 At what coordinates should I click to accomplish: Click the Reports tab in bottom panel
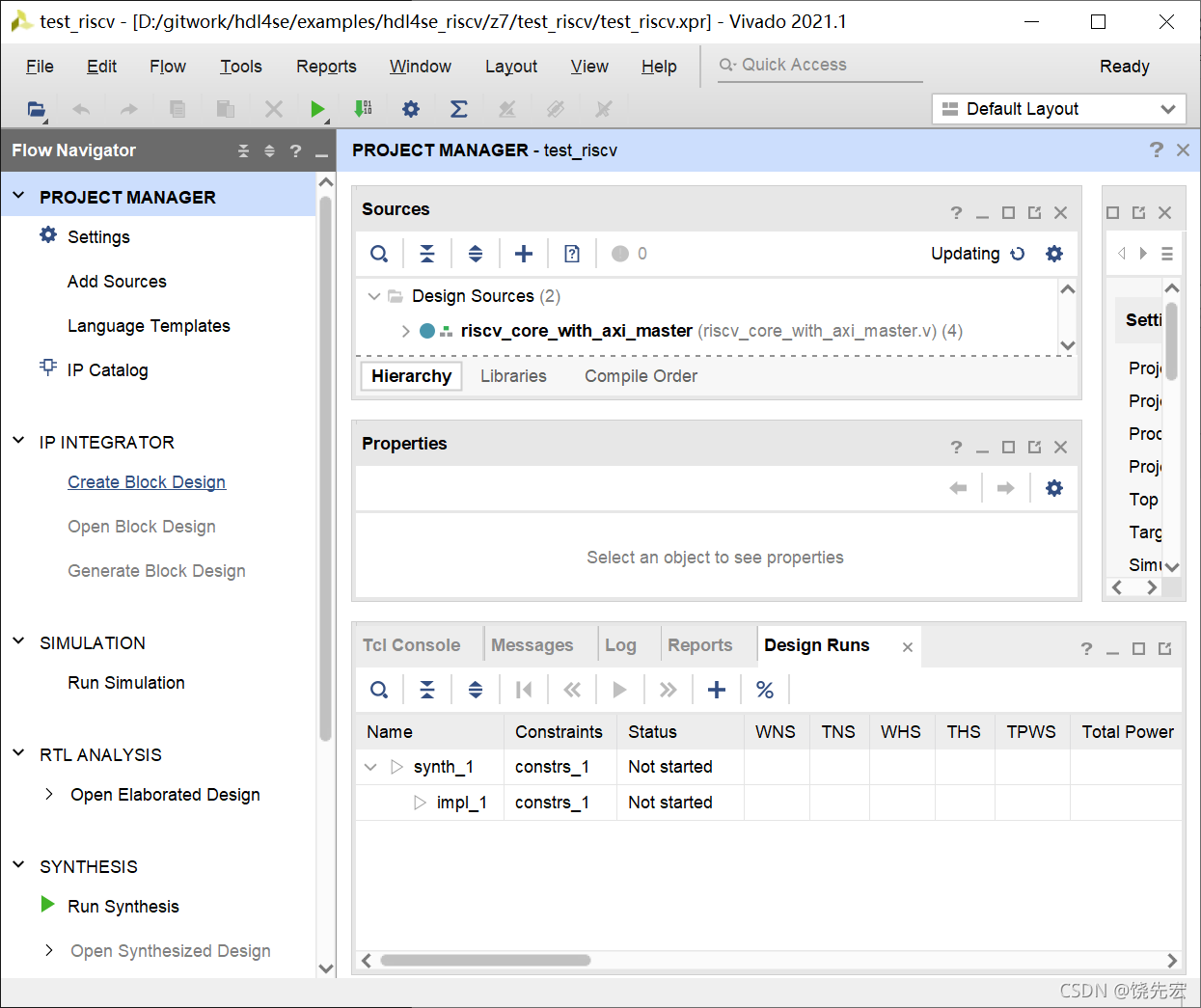(700, 645)
